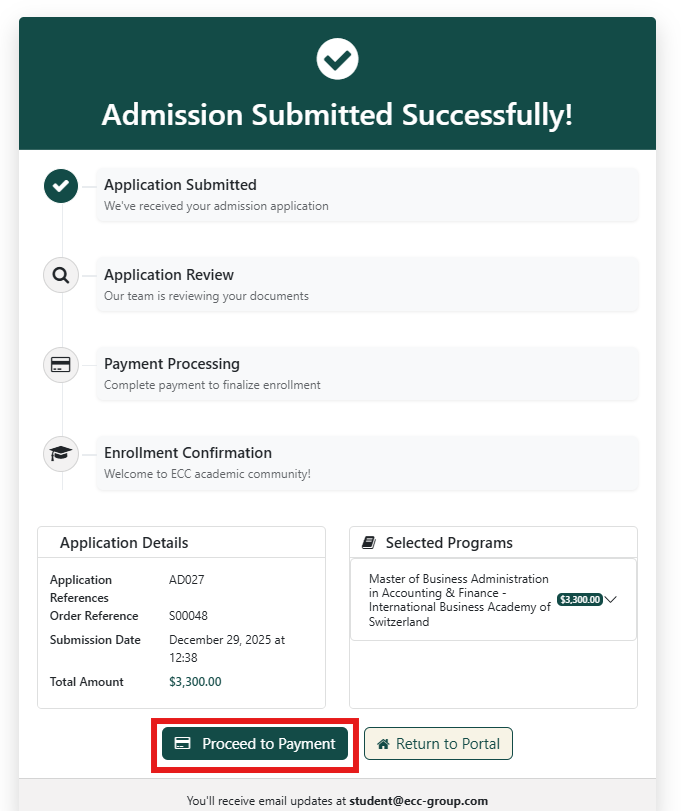
Task: Click the book icon beside Selected Programs
Action: [x=368, y=543]
